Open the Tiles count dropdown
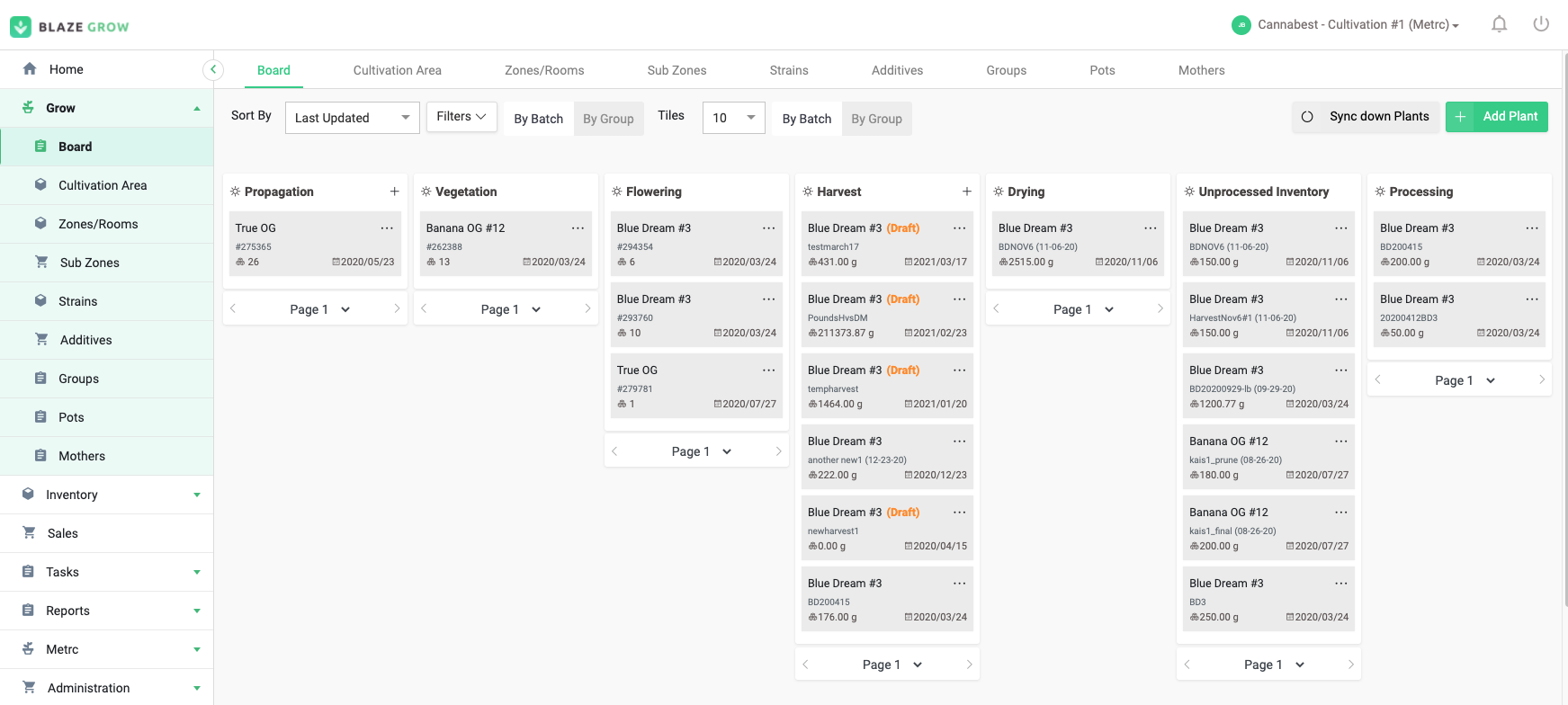The height and width of the screenshot is (705, 1568). 733,118
